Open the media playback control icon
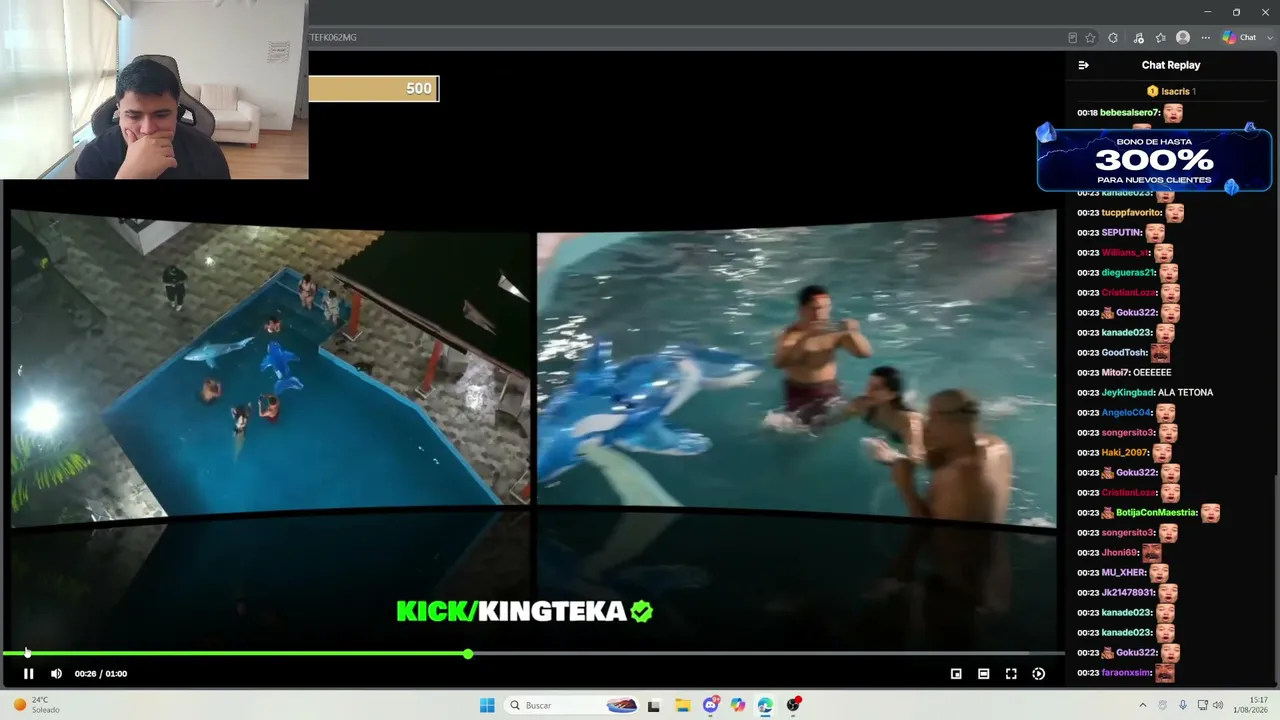This screenshot has width=1280, height=720. (1138, 38)
